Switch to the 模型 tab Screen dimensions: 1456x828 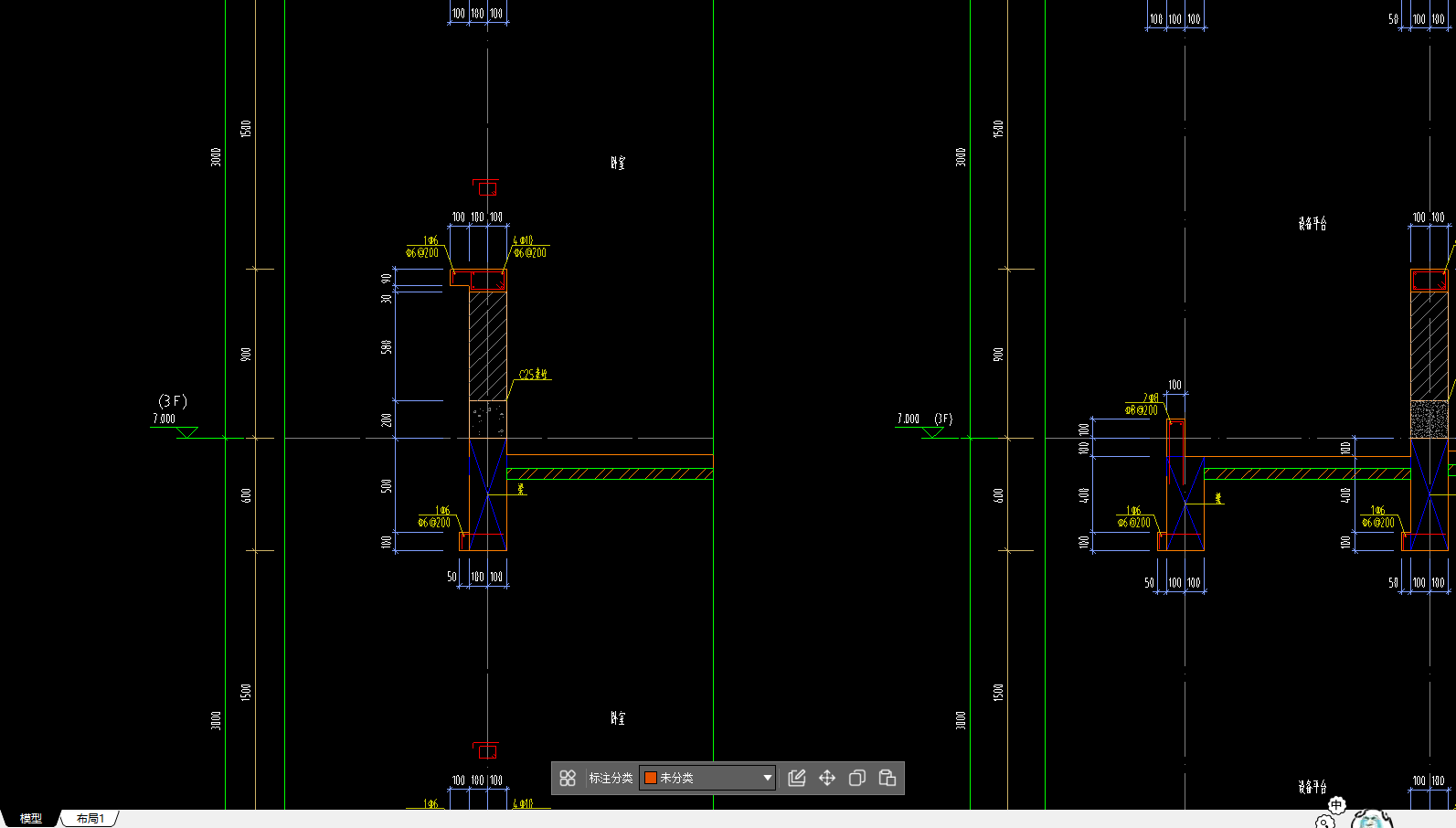[31, 819]
